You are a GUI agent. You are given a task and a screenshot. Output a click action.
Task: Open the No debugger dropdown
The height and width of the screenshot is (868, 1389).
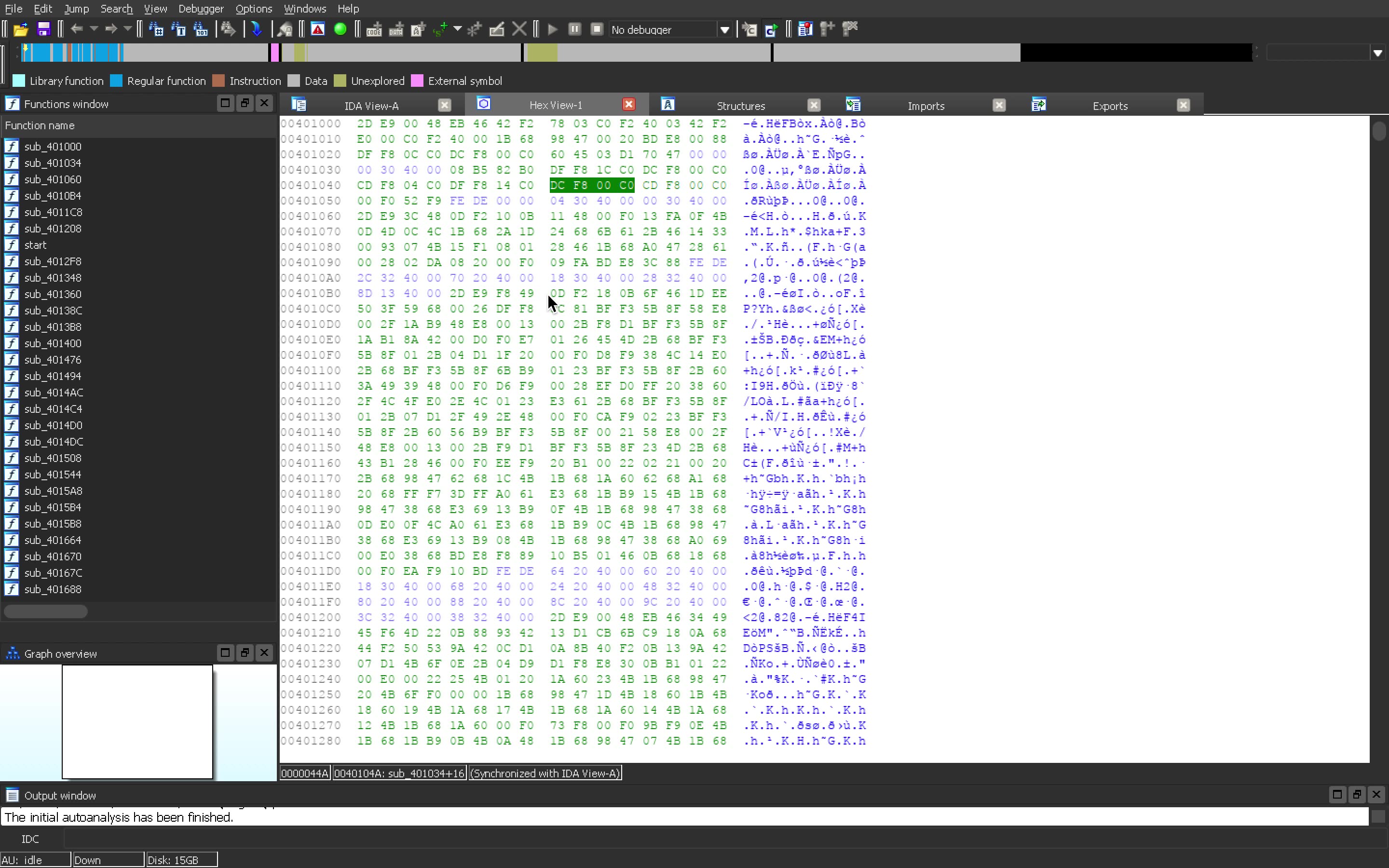(724, 30)
